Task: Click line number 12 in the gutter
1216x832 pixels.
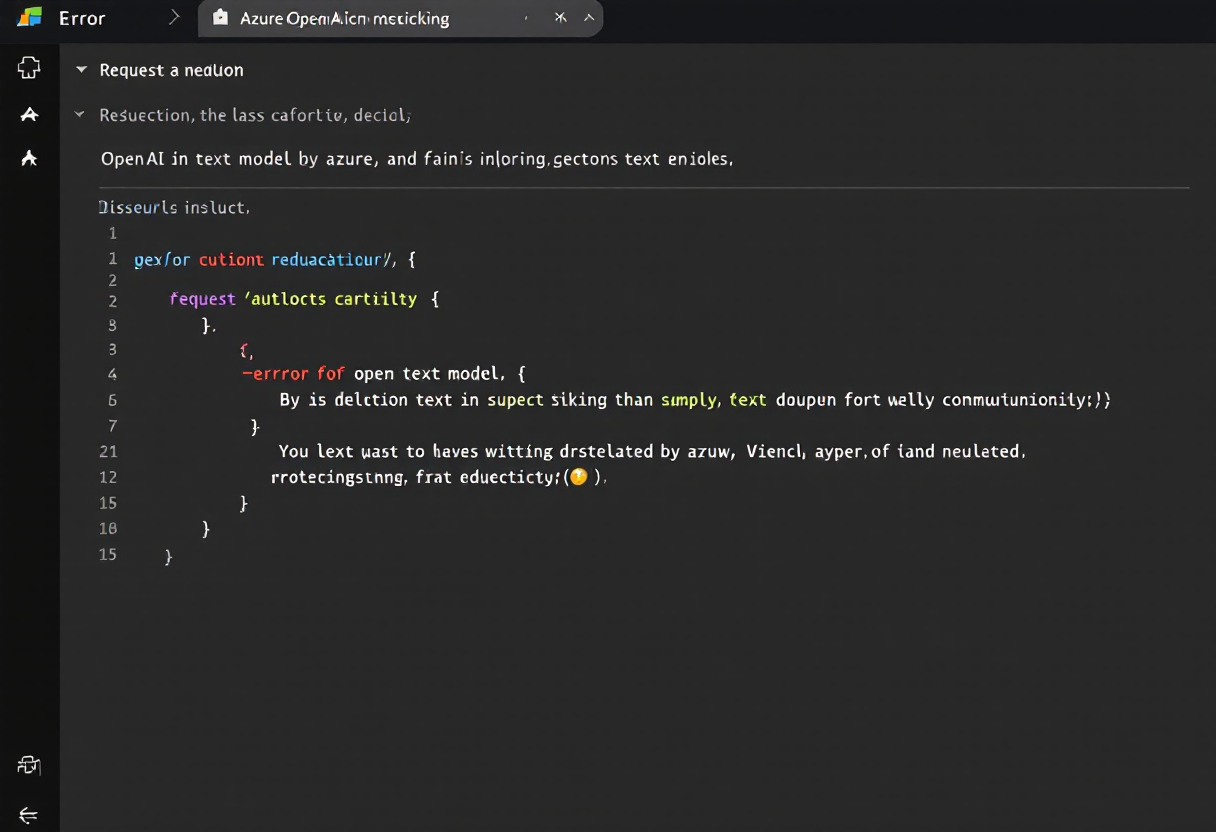Action: [x=108, y=478]
